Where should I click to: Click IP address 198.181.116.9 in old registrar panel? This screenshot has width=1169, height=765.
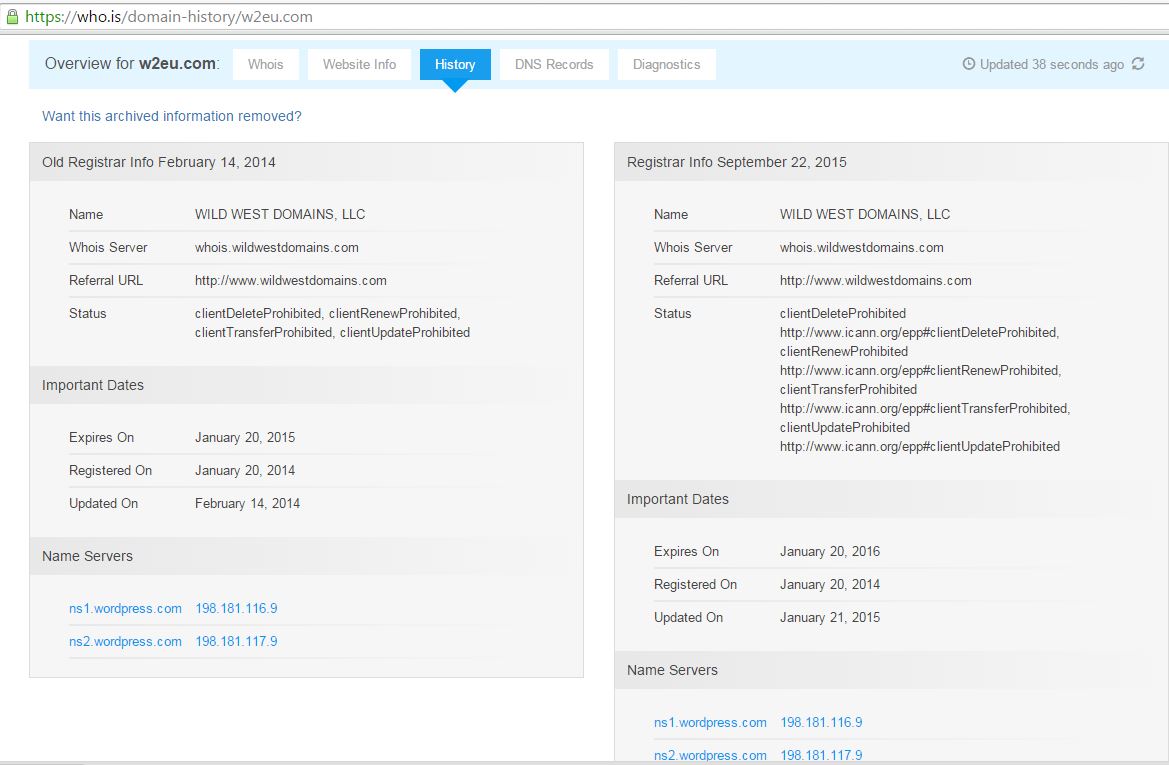coord(236,608)
